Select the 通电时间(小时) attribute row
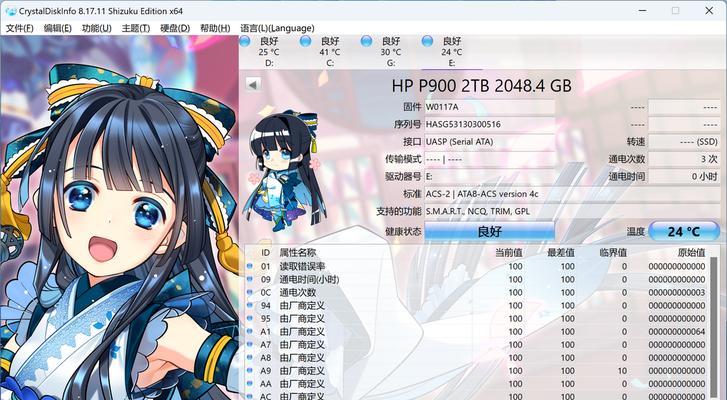The image size is (727, 400). click(x=477, y=279)
